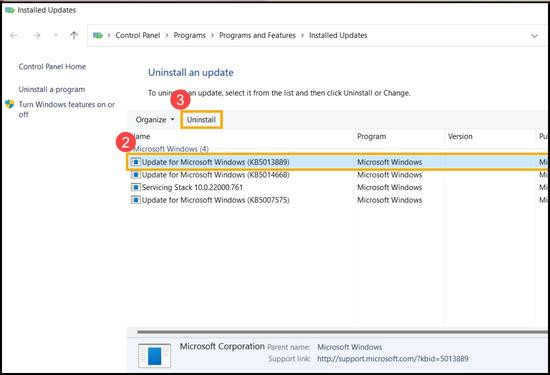
Task: Click the Parent name value Microsoft Windows
Action: pos(349,347)
